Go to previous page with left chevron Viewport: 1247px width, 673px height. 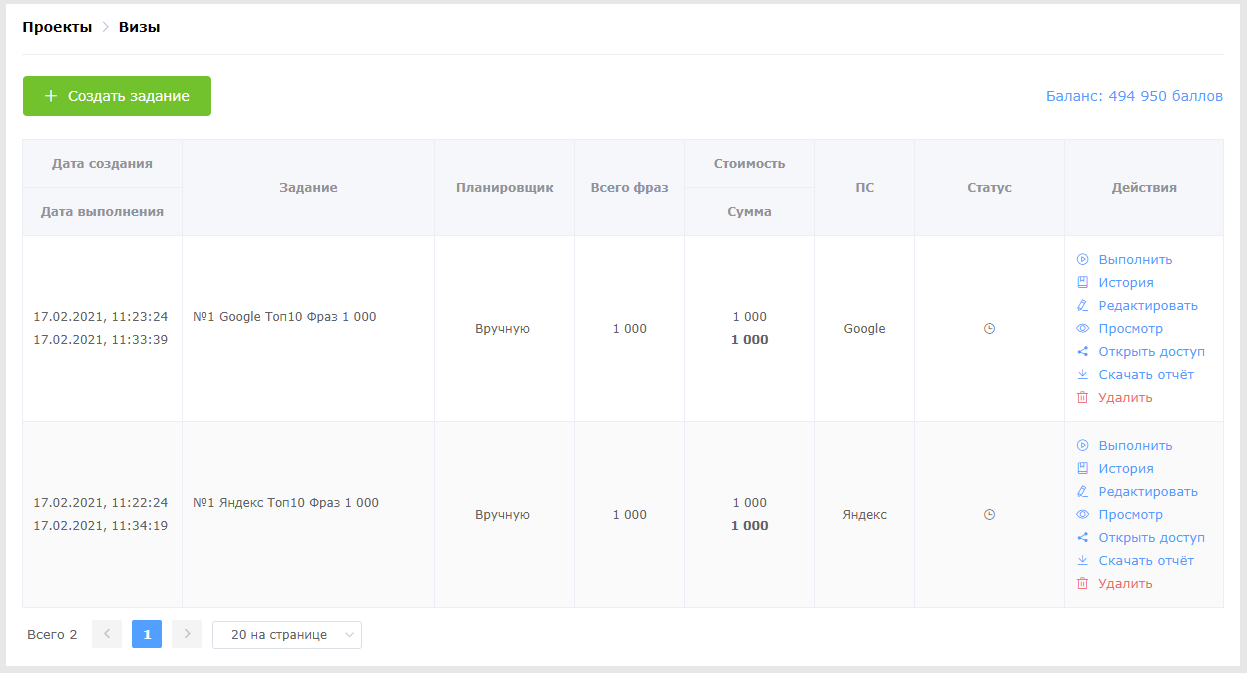[107, 634]
